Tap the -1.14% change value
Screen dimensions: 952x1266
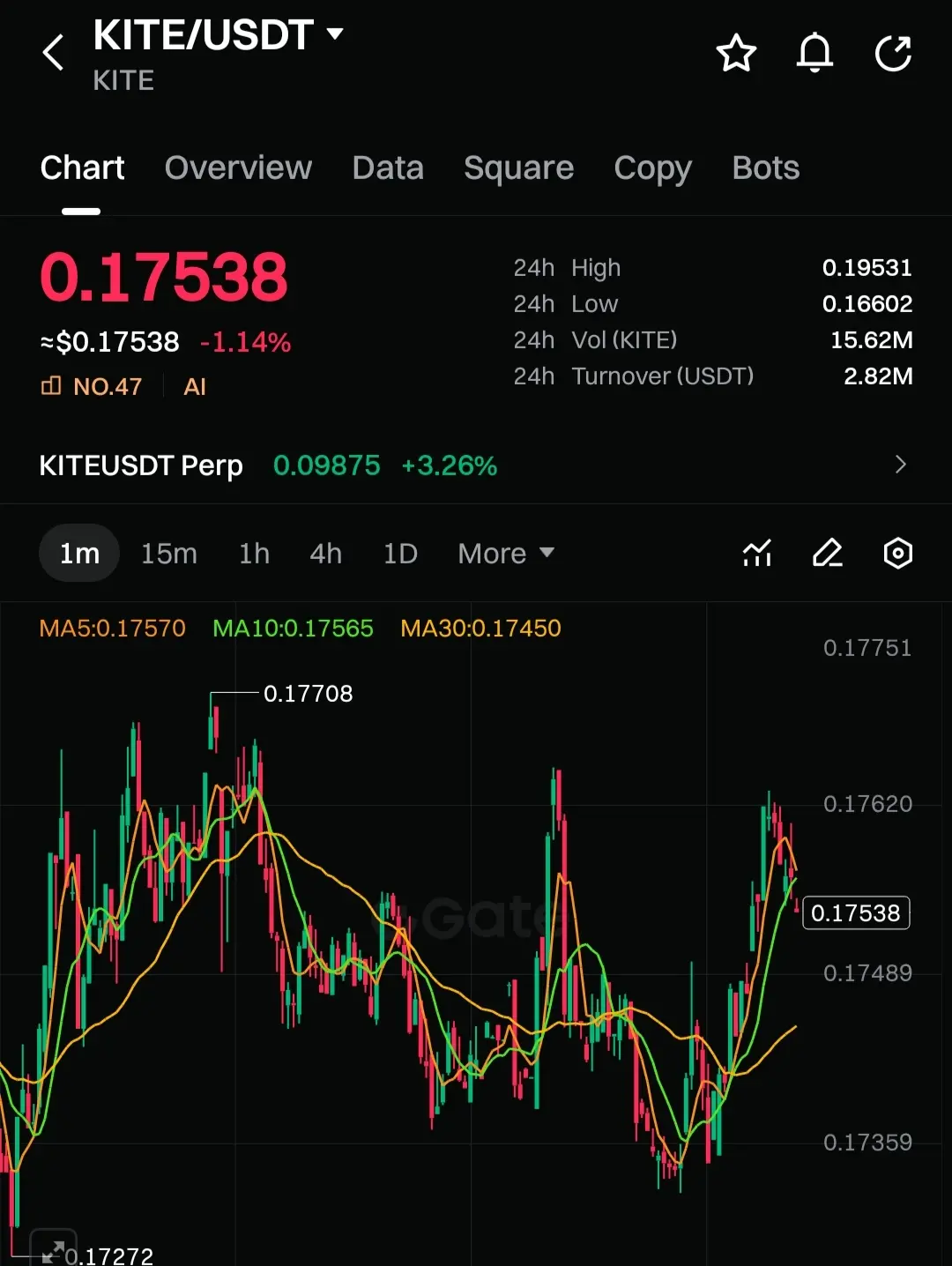click(x=245, y=342)
